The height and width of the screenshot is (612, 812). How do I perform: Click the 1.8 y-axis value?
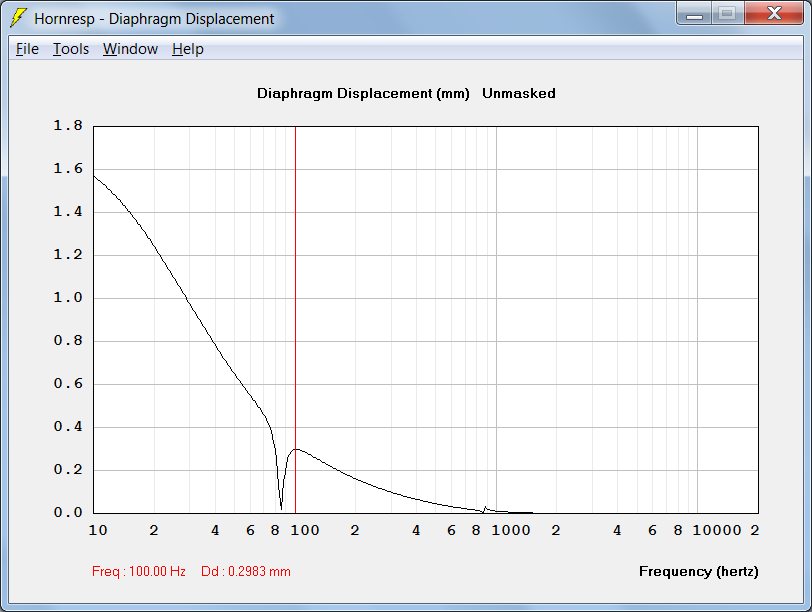[x=68, y=126]
